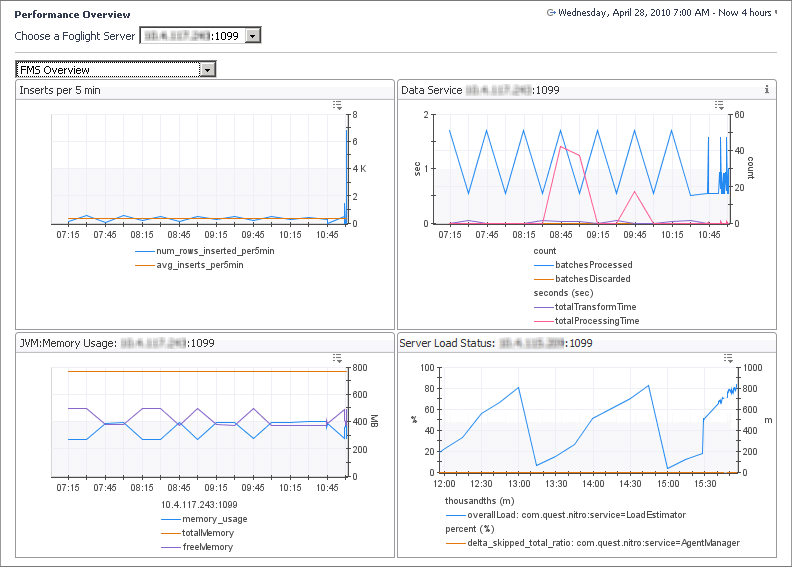Open Inserts per 5 min chart options icon
Image resolution: width=792 pixels, height=567 pixels.
(x=338, y=105)
